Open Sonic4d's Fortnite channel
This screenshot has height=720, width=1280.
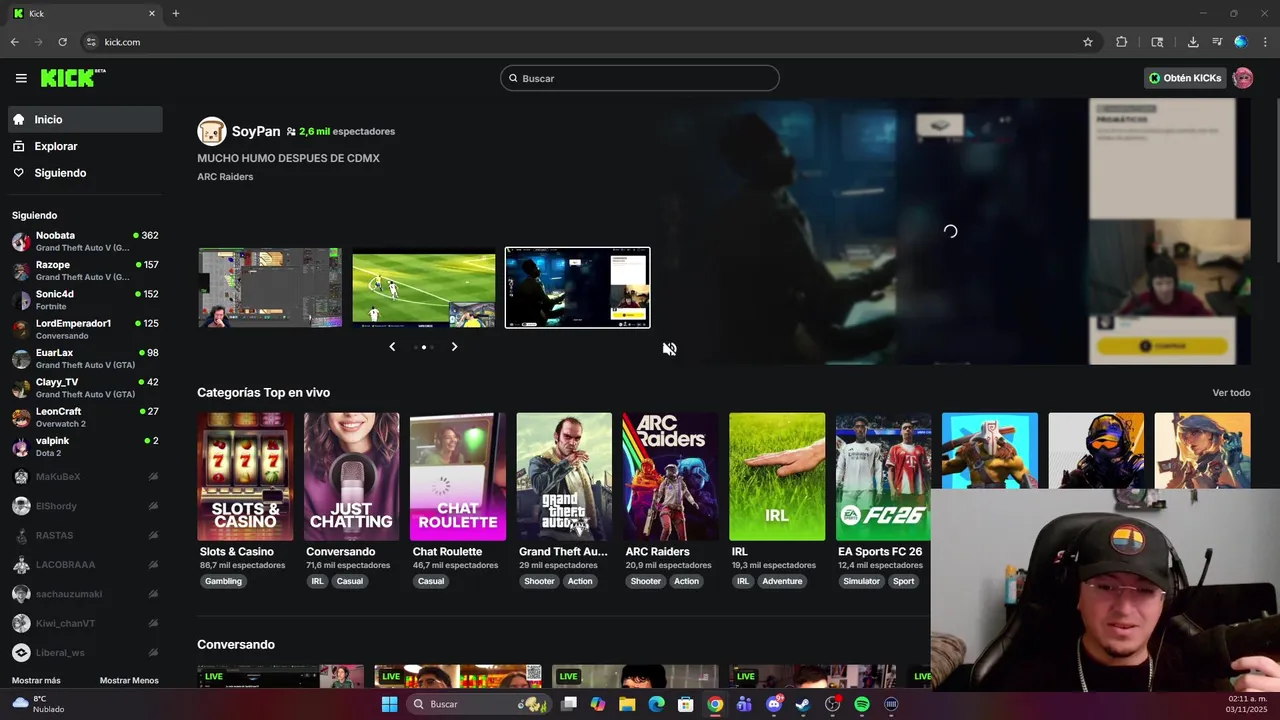(x=85, y=300)
